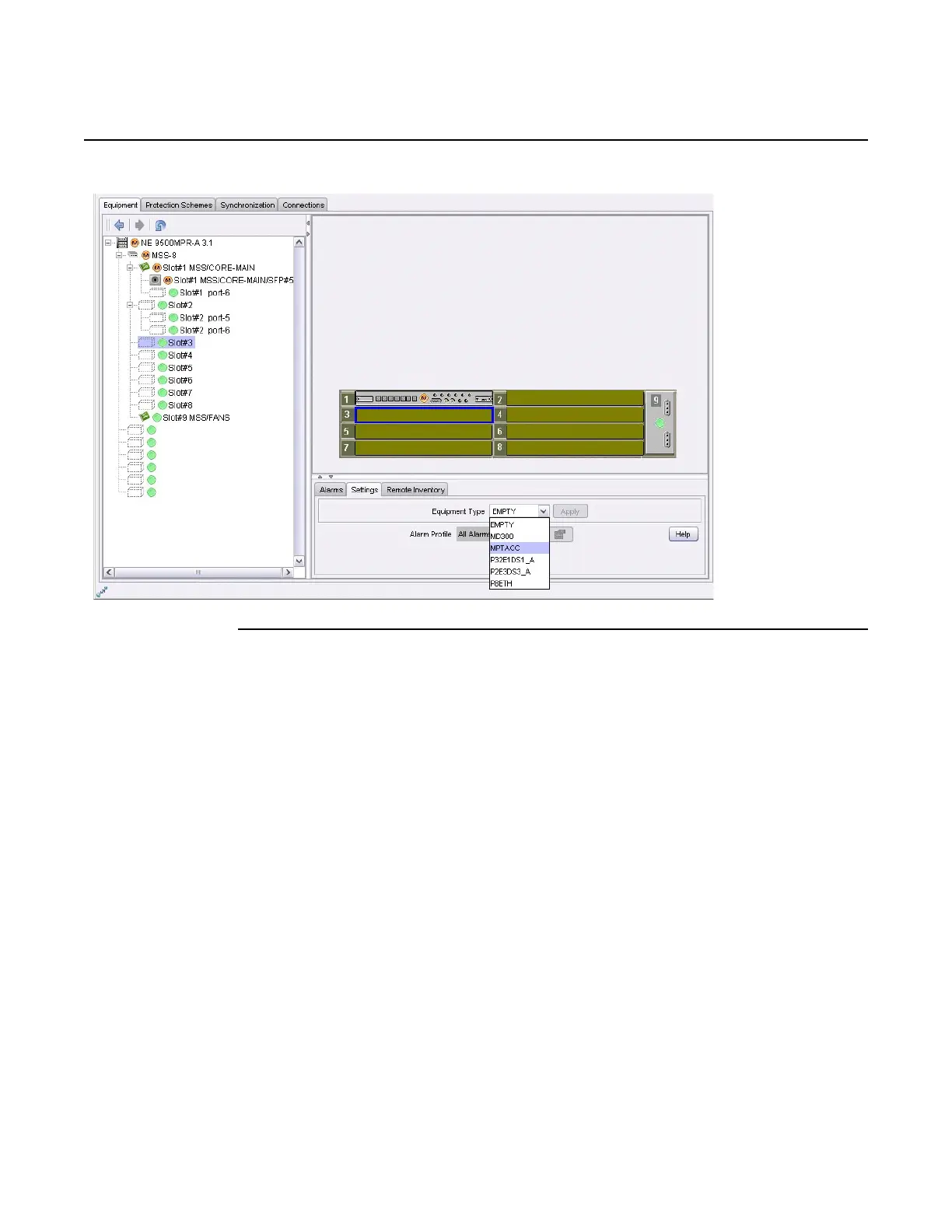Click the green card icon for Slot#1 CORE-MAIN

coord(145,267)
